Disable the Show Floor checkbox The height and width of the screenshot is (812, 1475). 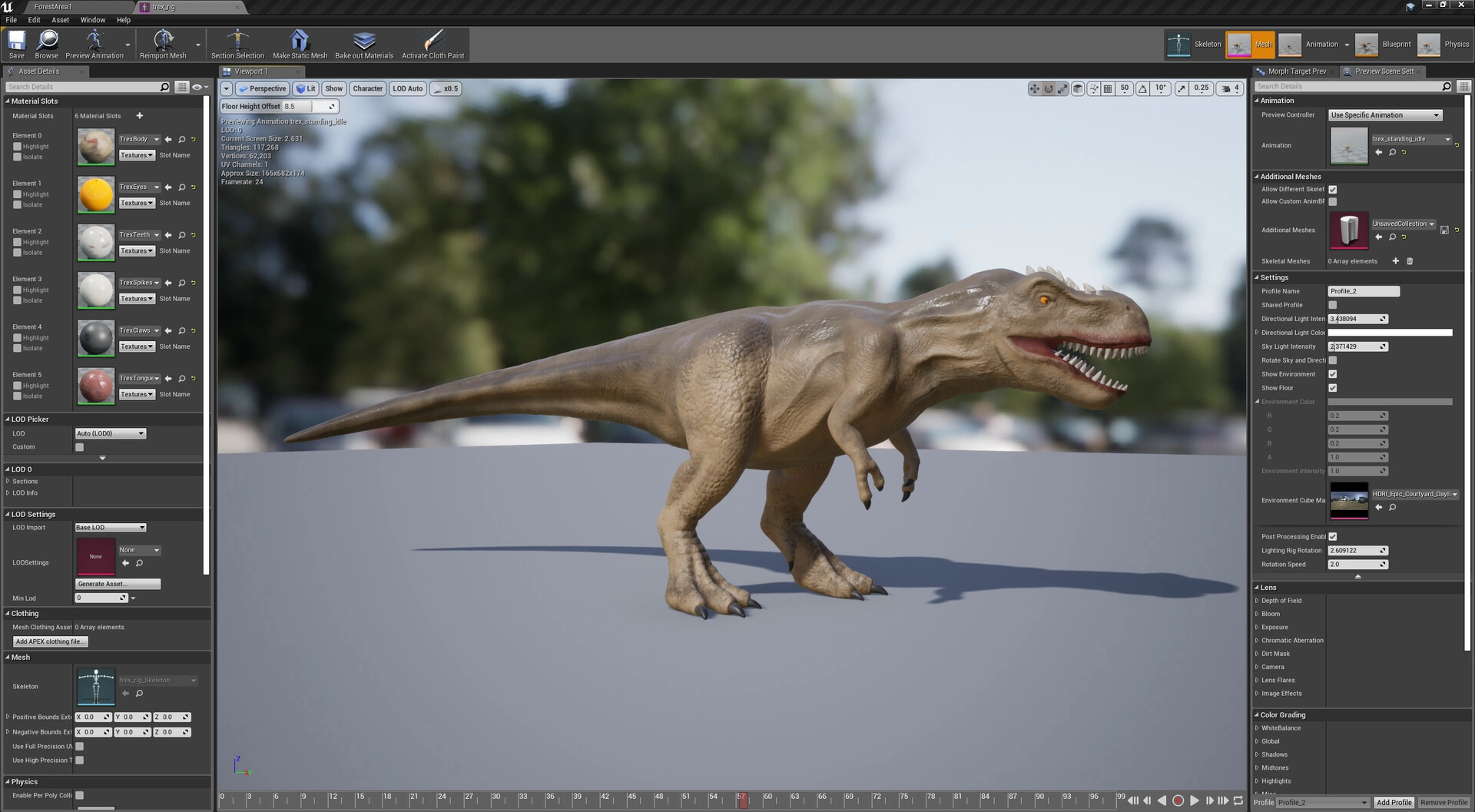pos(1333,388)
